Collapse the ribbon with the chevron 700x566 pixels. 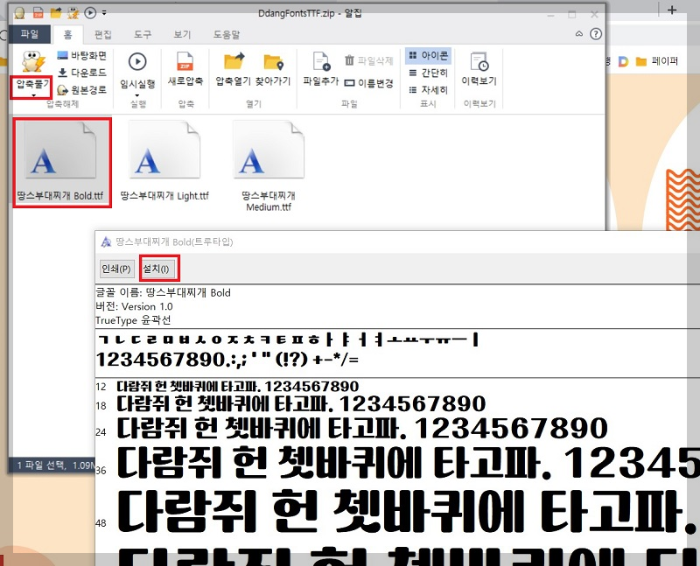[x=579, y=34]
